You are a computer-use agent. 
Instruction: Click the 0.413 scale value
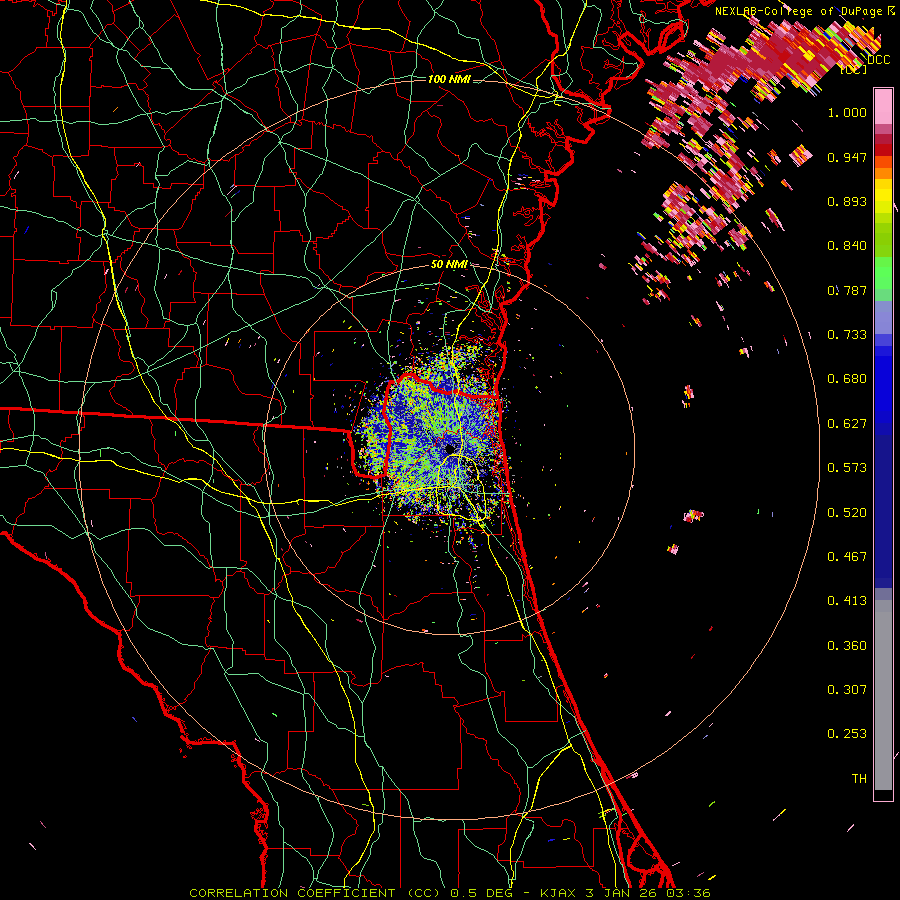[847, 601]
